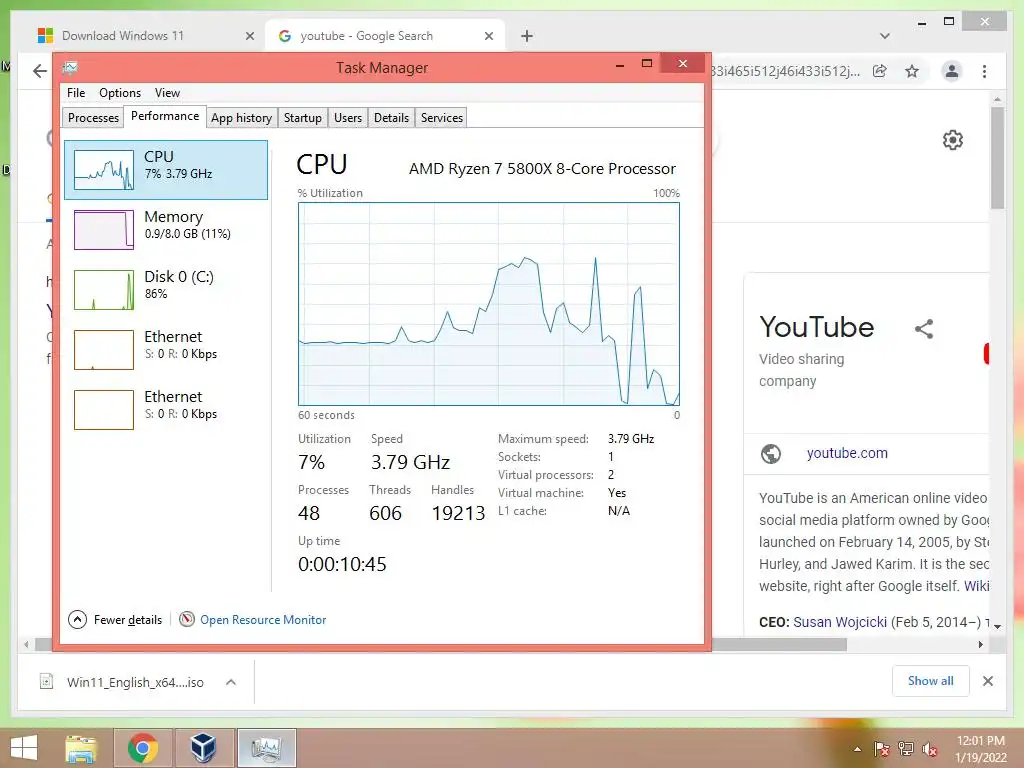Click the Resource Monitor gauge icon

pos(187,619)
